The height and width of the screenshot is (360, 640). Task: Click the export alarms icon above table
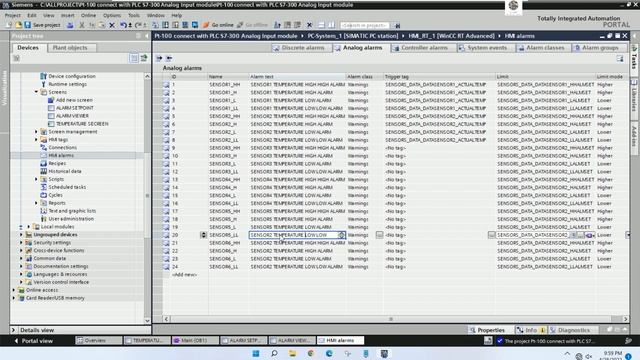tap(159, 58)
